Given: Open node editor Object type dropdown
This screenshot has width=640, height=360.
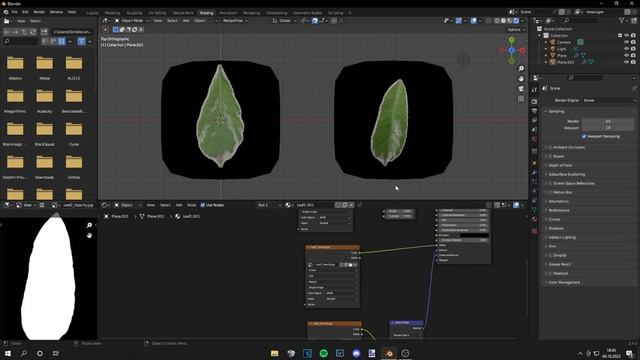Looking at the screenshot, I should pos(128,205).
